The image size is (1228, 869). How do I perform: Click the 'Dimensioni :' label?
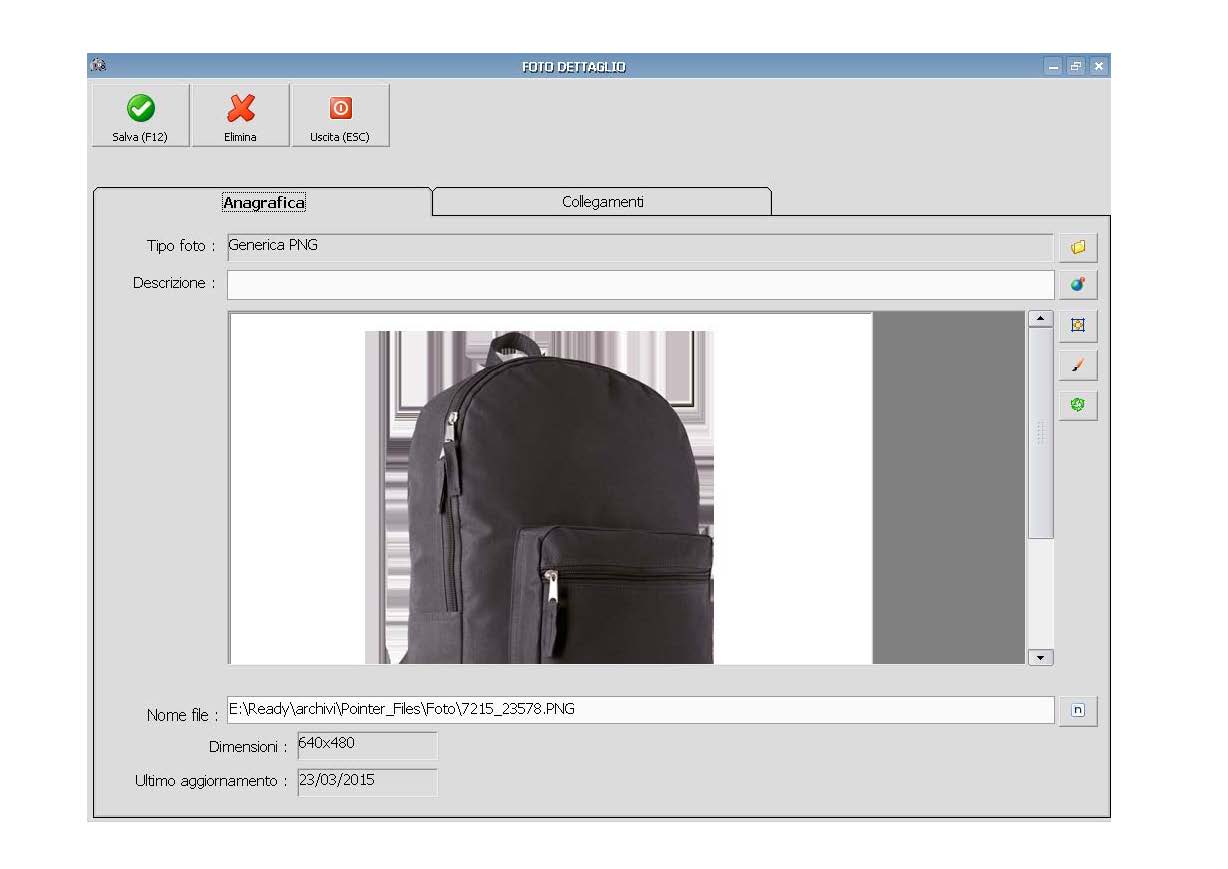248,746
